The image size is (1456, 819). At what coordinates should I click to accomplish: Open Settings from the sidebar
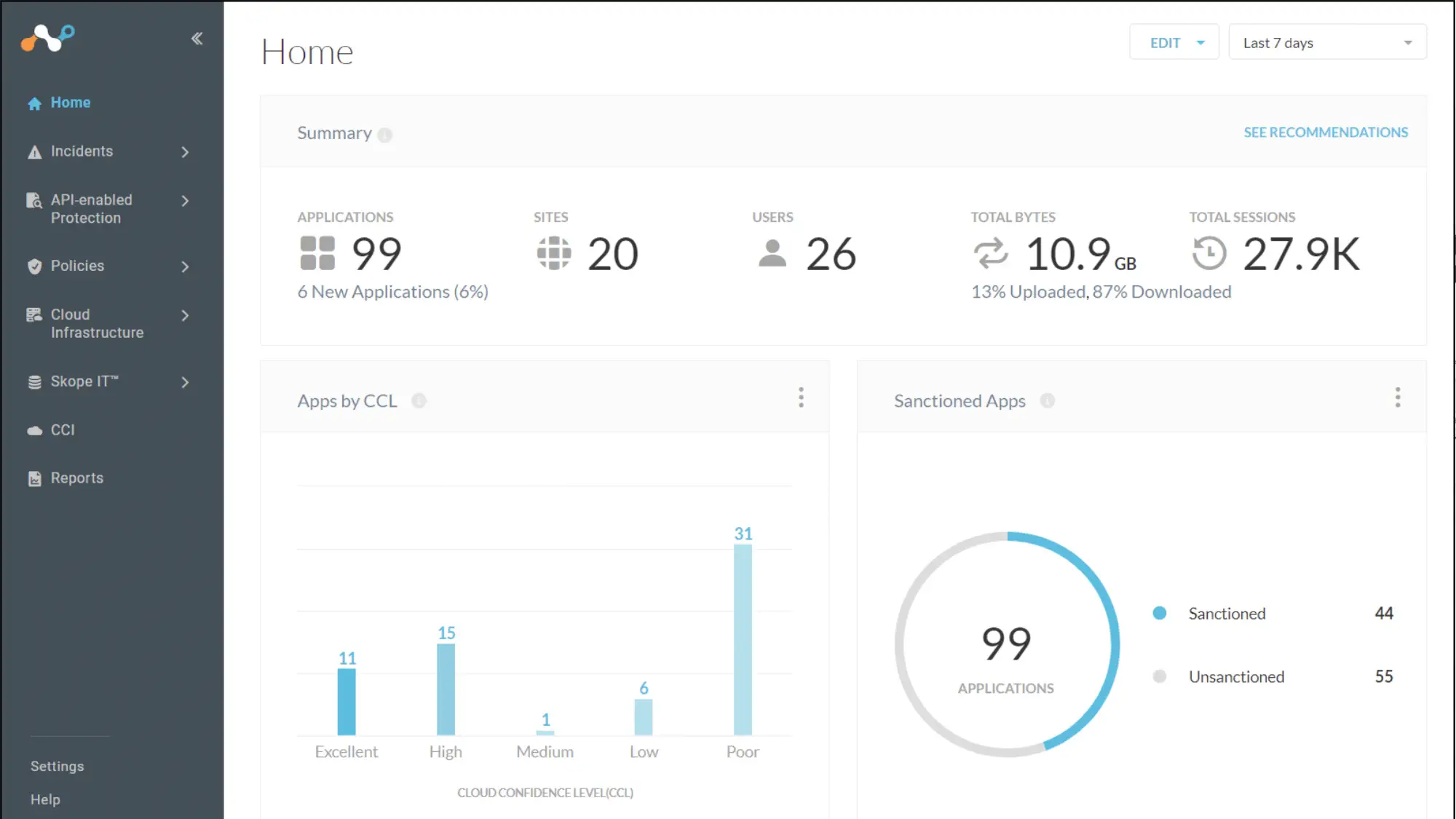coord(57,766)
